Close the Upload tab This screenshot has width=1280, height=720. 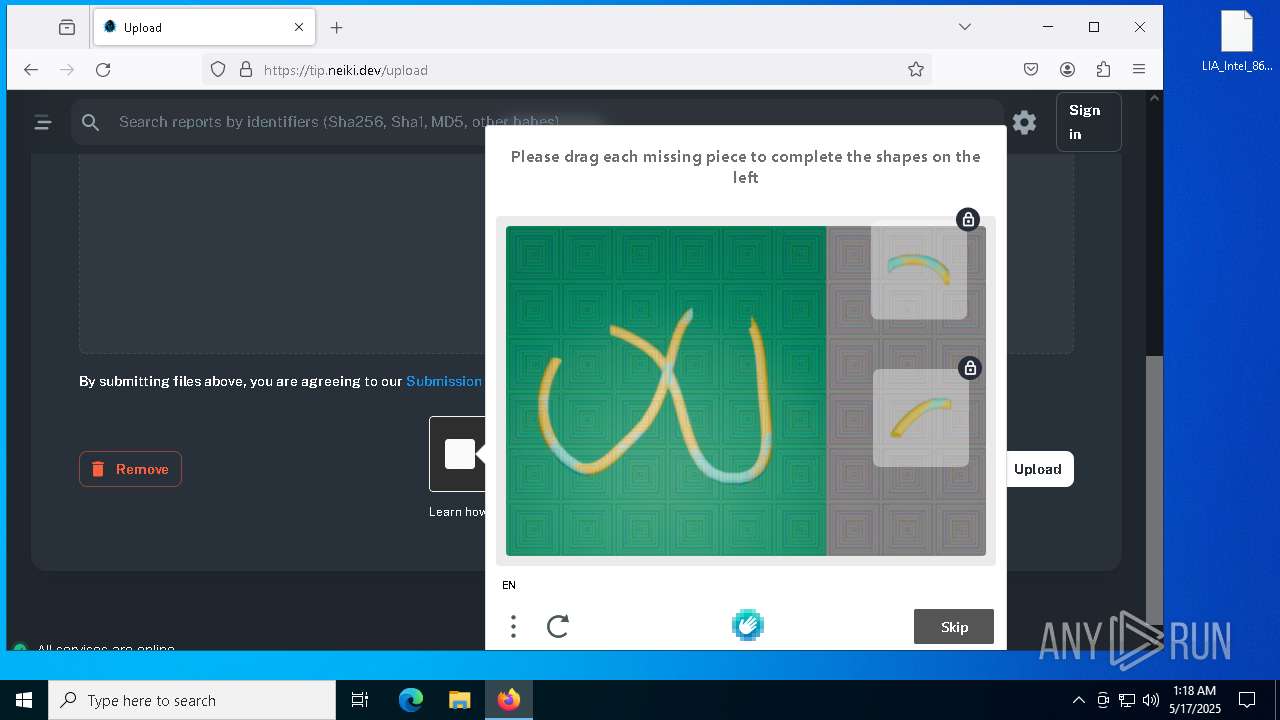point(299,27)
